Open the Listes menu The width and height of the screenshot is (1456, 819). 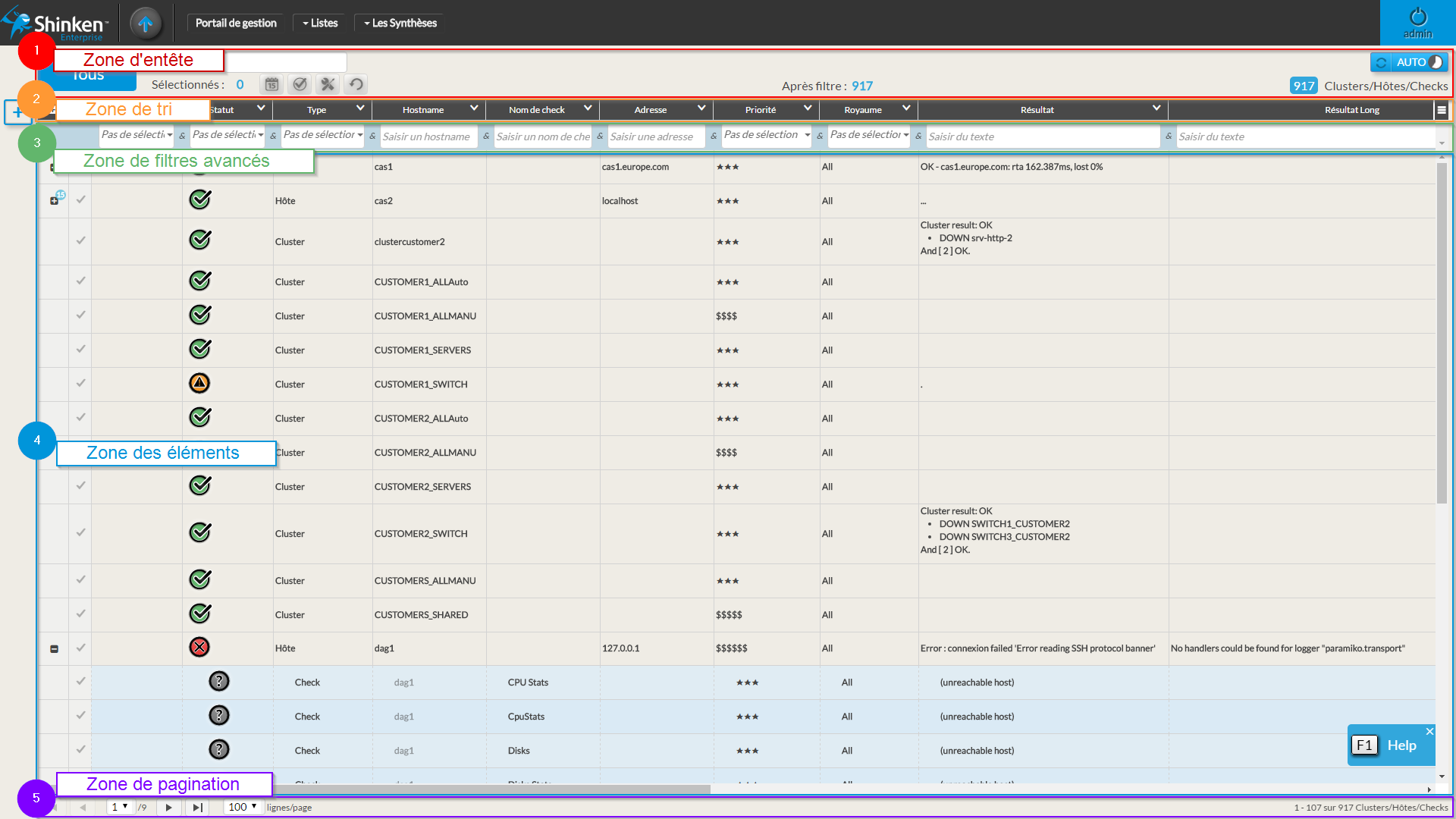coord(320,23)
